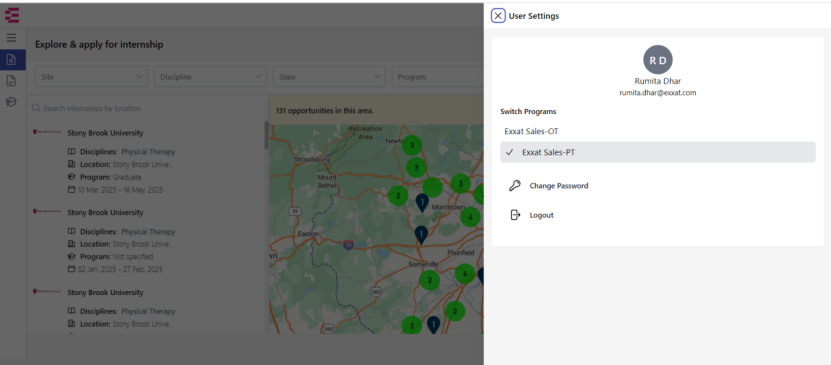Open the graduation cap sidebar icon
Viewport: 831px width, 365px height.
point(11,102)
